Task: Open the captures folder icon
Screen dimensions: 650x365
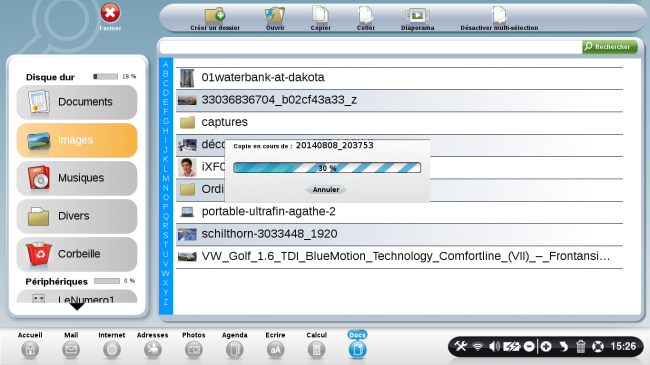Action: click(x=187, y=122)
